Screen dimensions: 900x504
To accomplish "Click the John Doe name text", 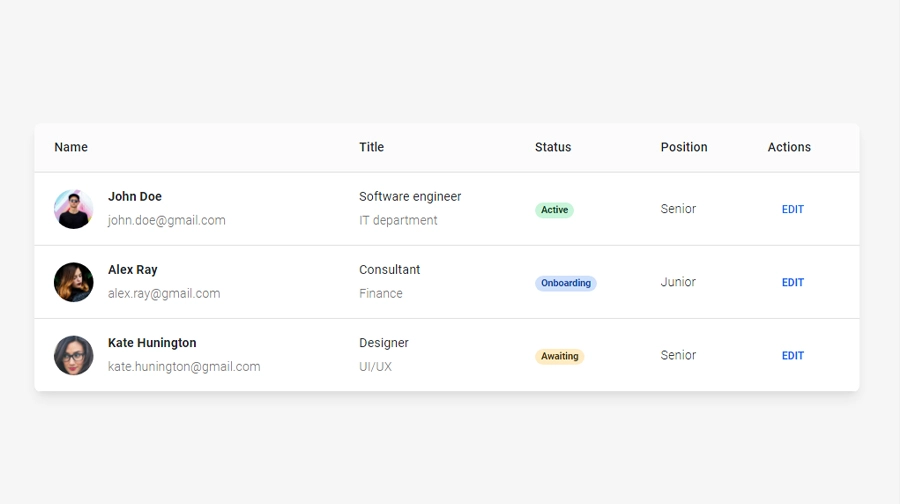I will (x=135, y=197).
